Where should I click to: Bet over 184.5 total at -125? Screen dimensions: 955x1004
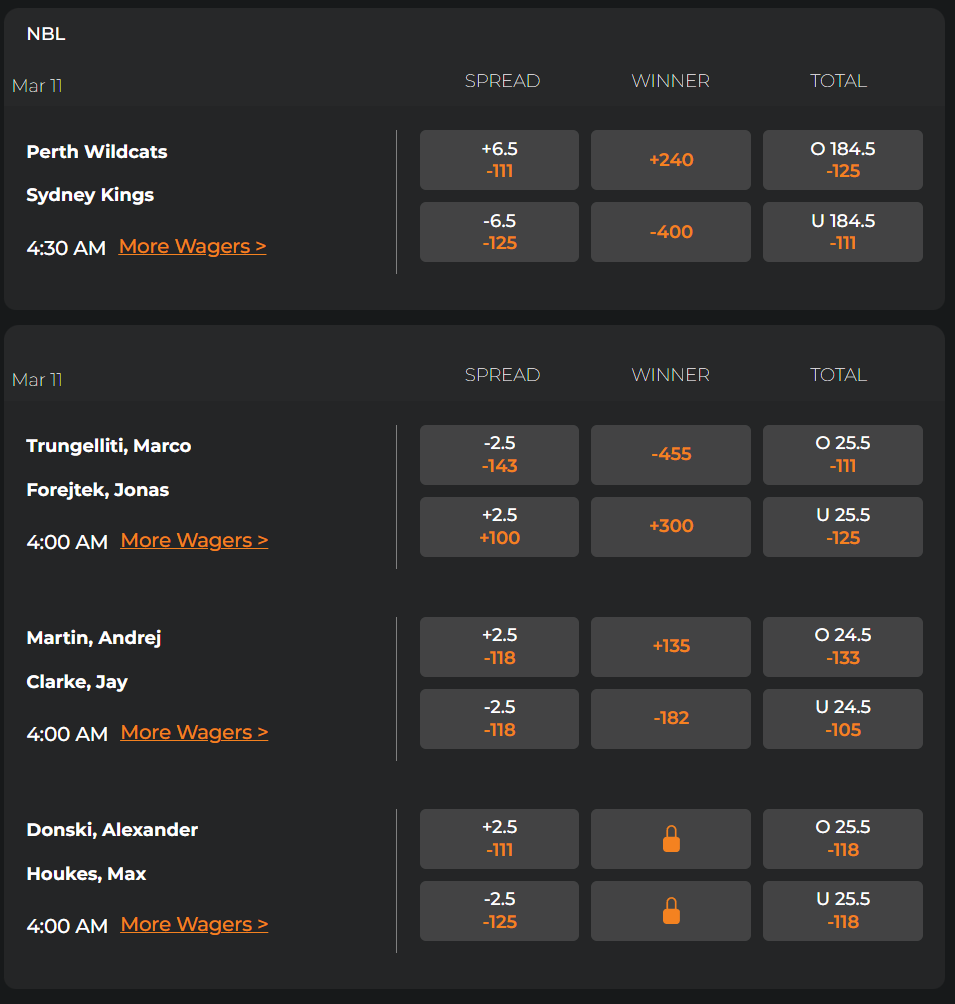(x=842, y=160)
